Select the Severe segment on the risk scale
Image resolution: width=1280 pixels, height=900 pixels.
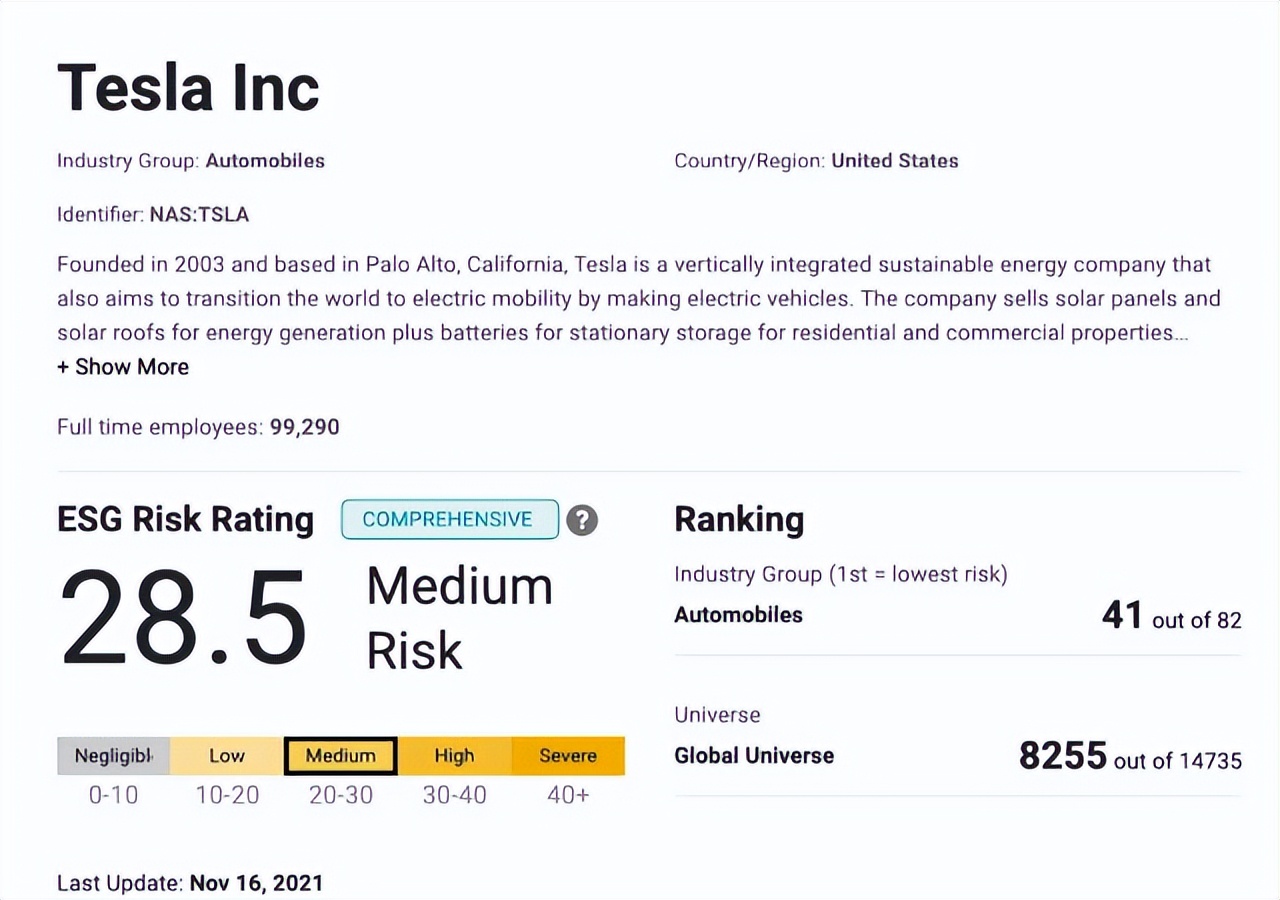pyautogui.click(x=568, y=756)
